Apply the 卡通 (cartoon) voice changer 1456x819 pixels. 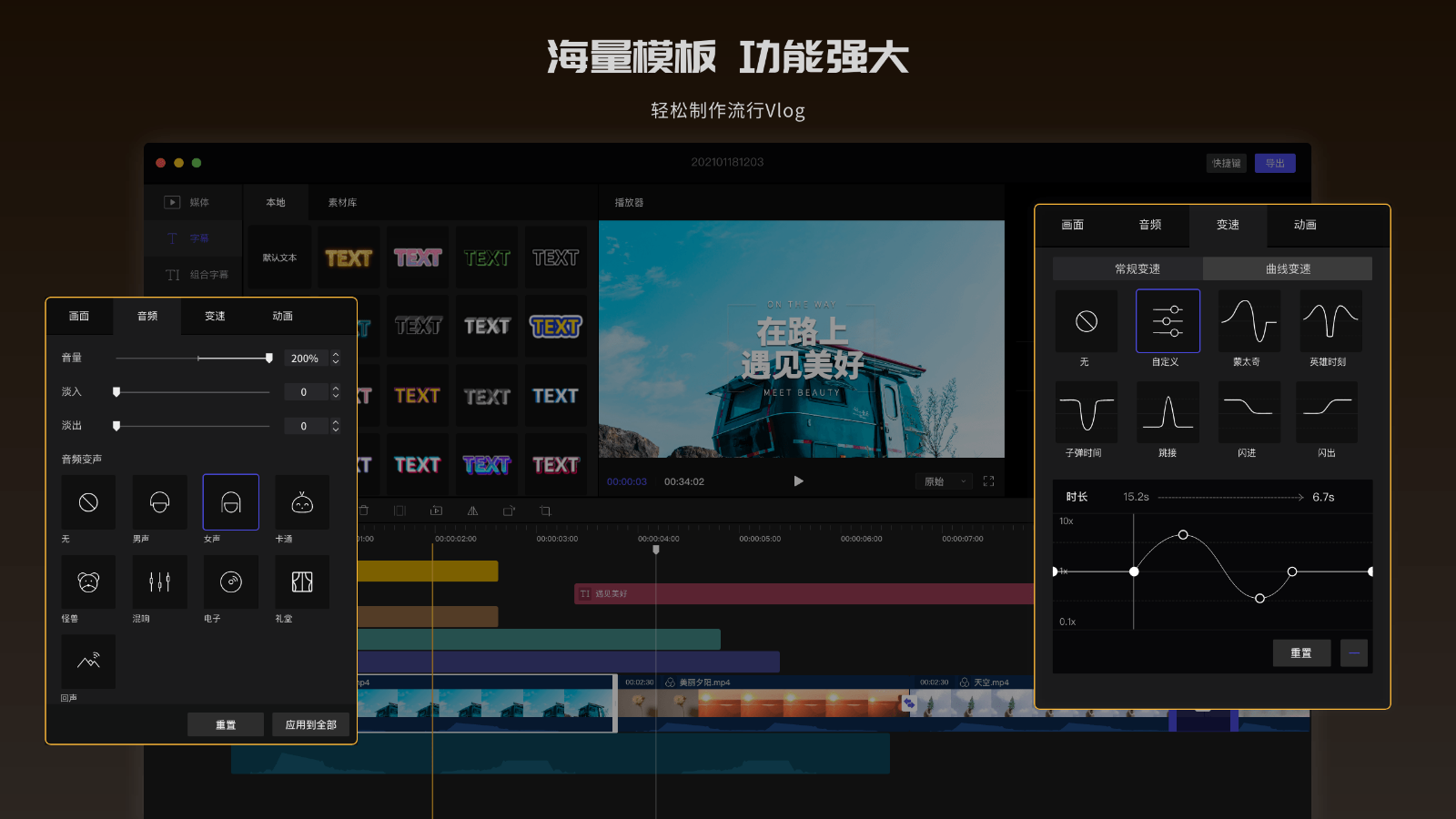301,502
